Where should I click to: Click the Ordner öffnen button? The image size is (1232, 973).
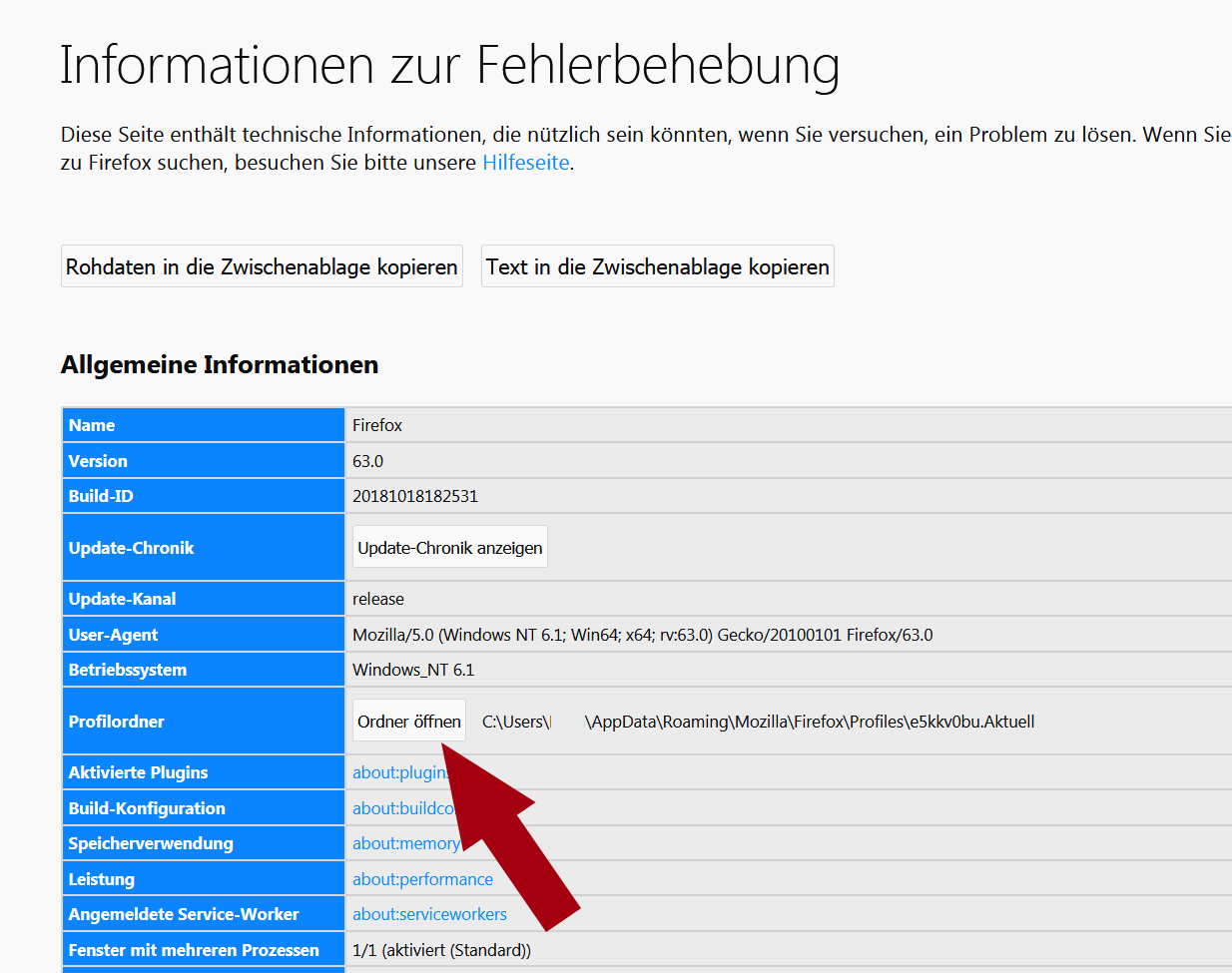[x=409, y=721]
